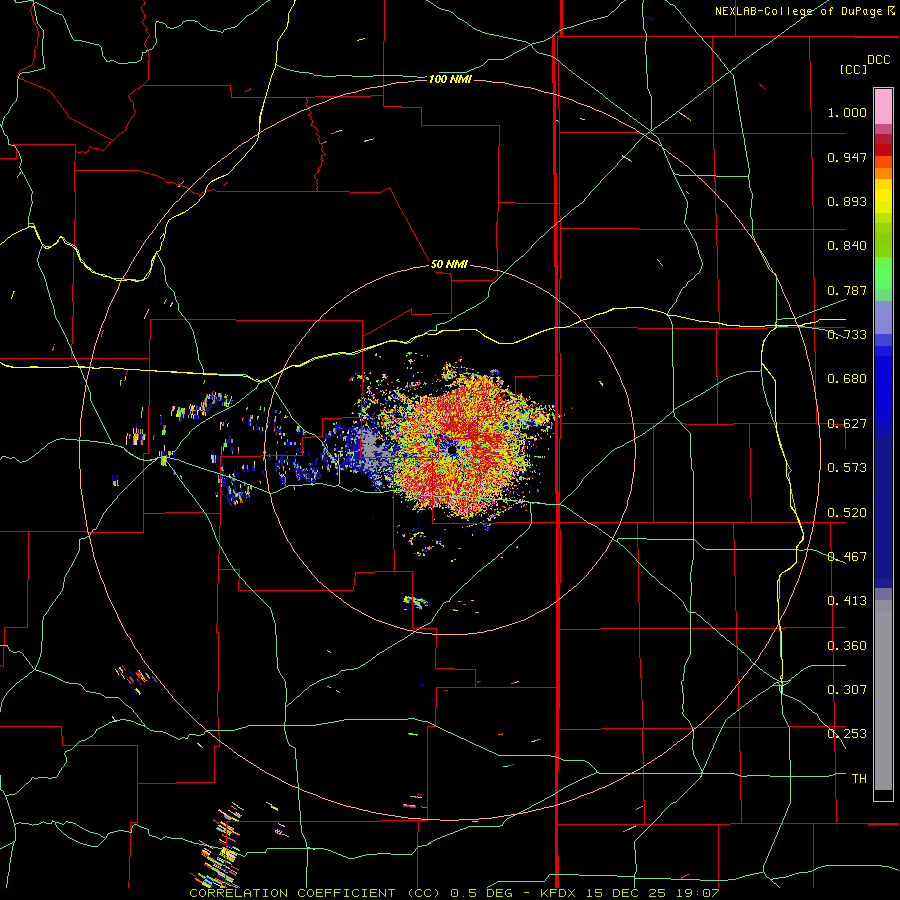The height and width of the screenshot is (900, 900).
Task: Pick the gray segment of the color bar
Action: click(883, 695)
